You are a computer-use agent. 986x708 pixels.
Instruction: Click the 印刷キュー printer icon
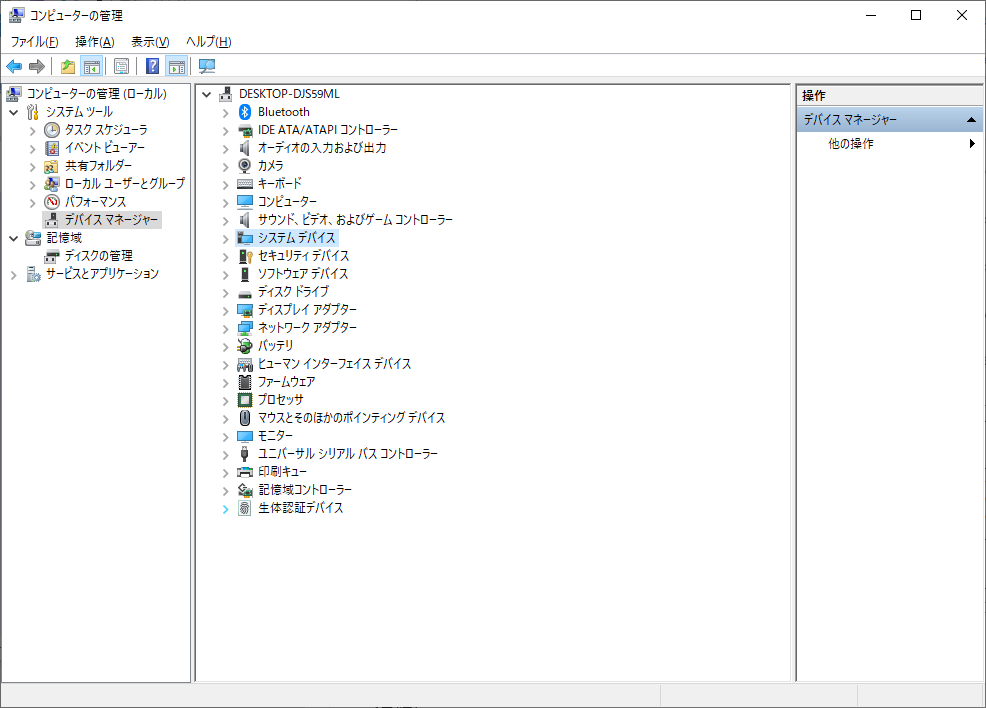[245, 472]
